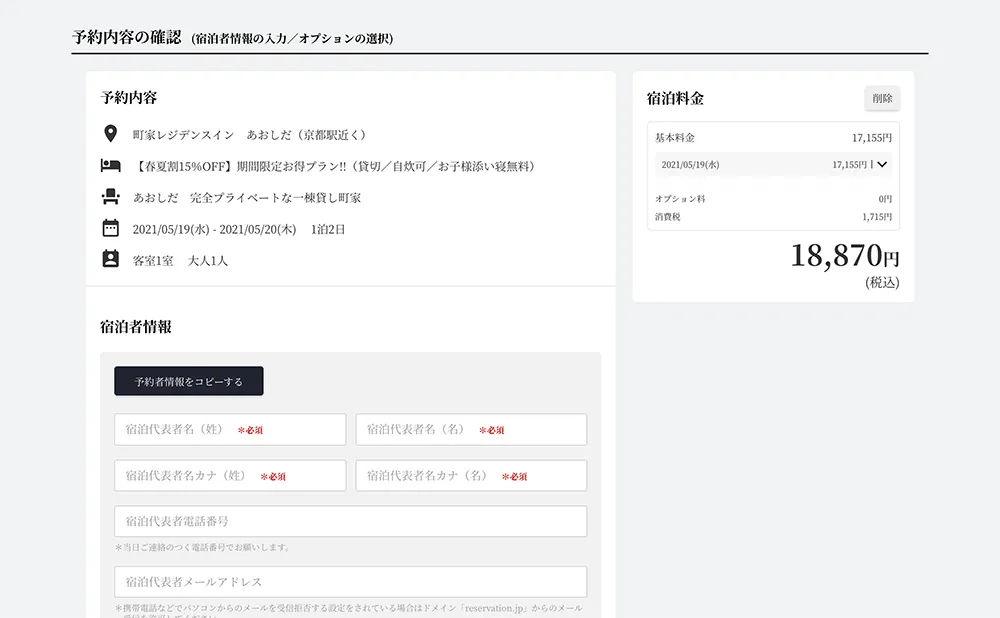Click the calendar icon for the stay dates

pos(110,228)
